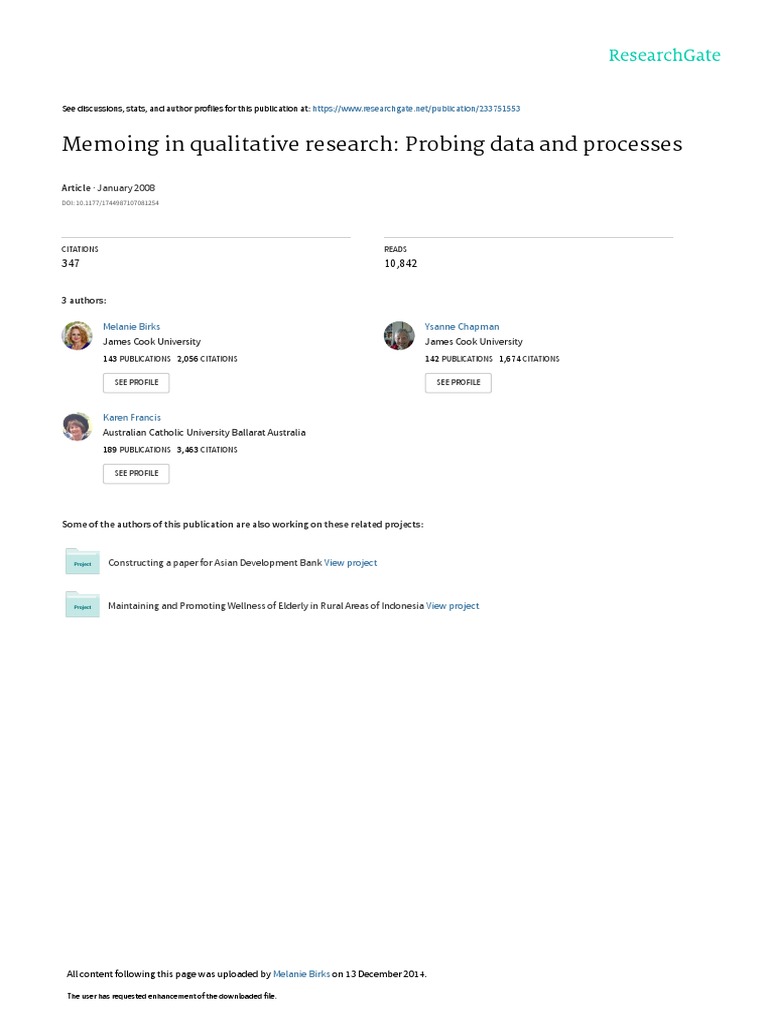The width and height of the screenshot is (768, 1024).
Task: Click the 347 citations count
Action: coord(71,264)
